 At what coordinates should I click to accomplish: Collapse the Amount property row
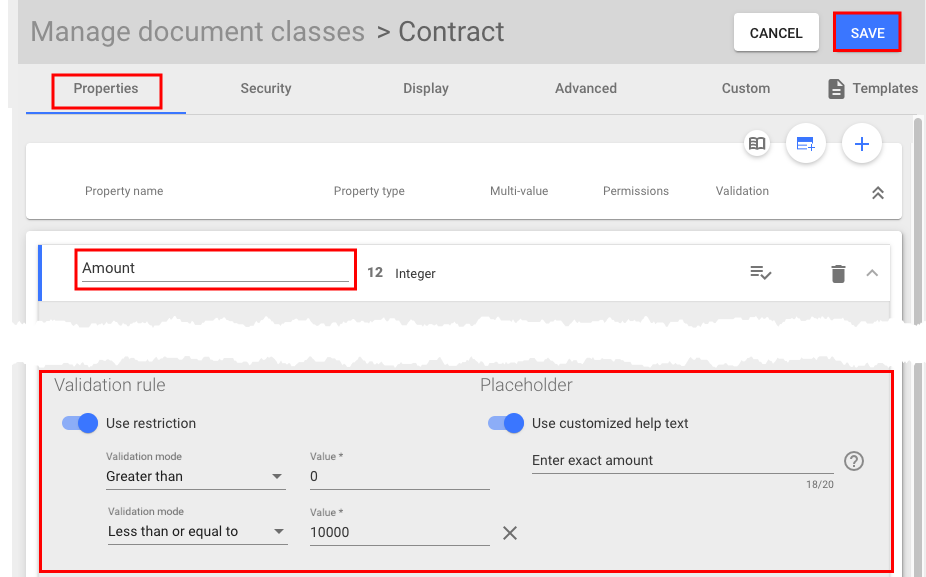pos(871,272)
